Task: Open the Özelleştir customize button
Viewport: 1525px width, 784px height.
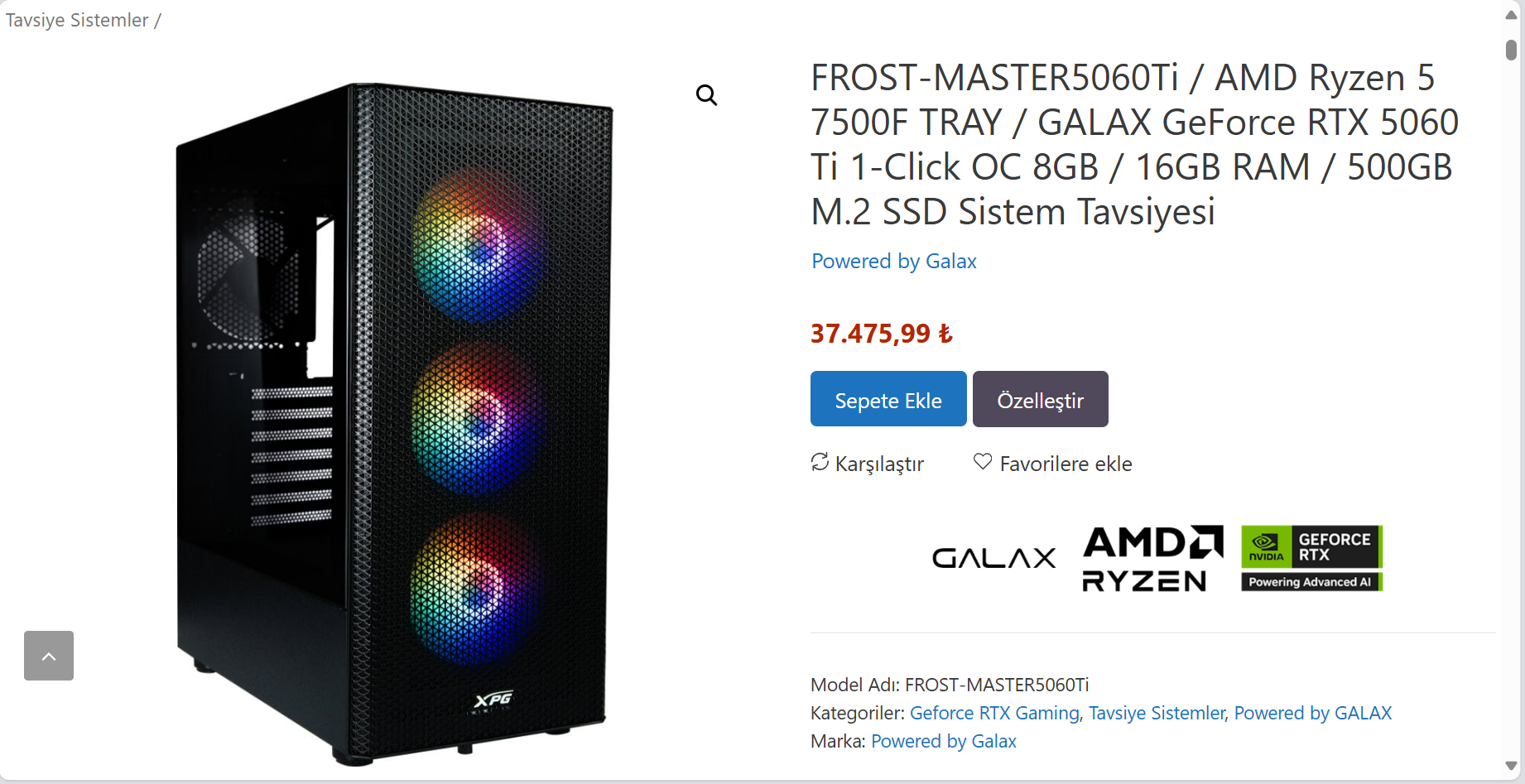Action: tap(1040, 399)
